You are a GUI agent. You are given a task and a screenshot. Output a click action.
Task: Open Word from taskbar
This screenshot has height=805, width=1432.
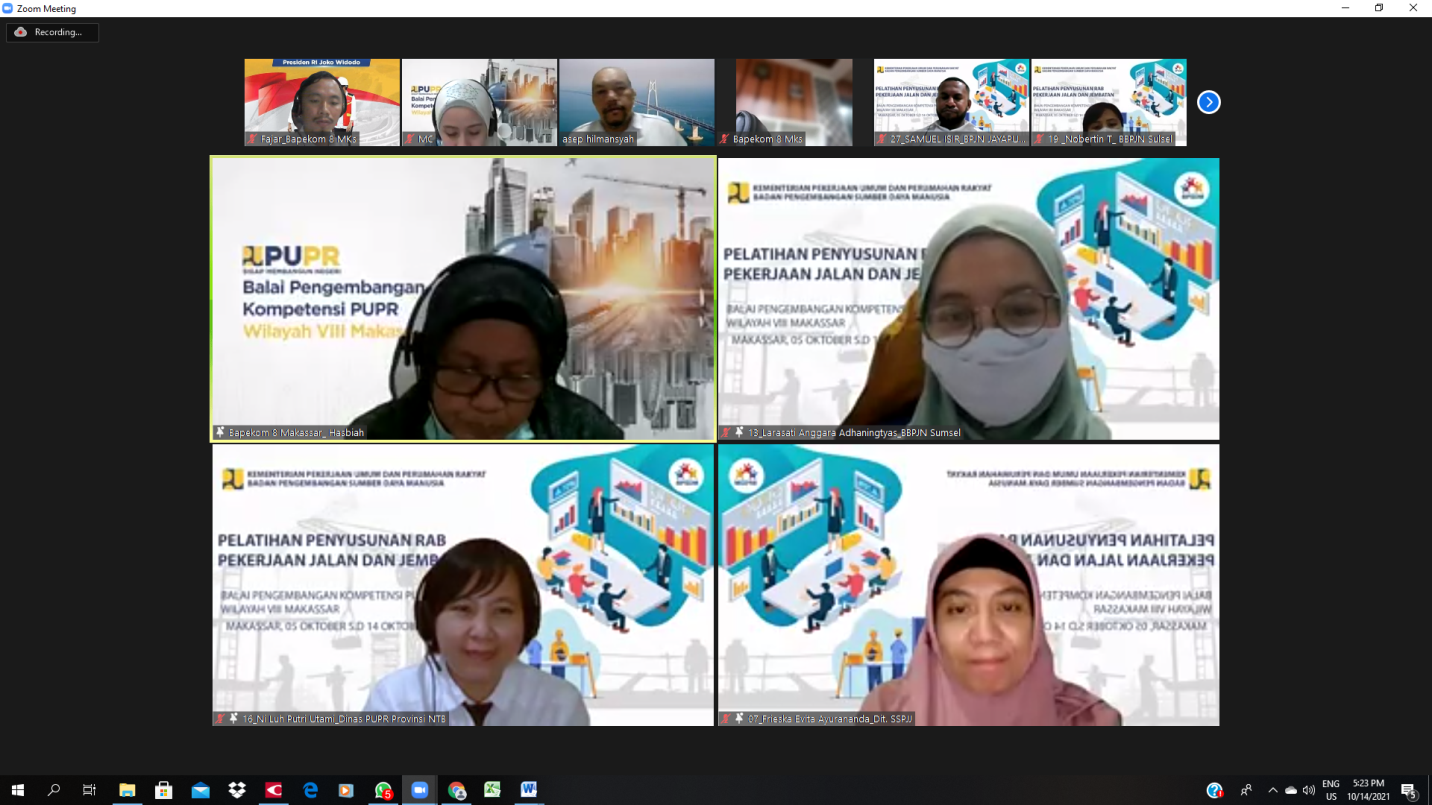[529, 790]
